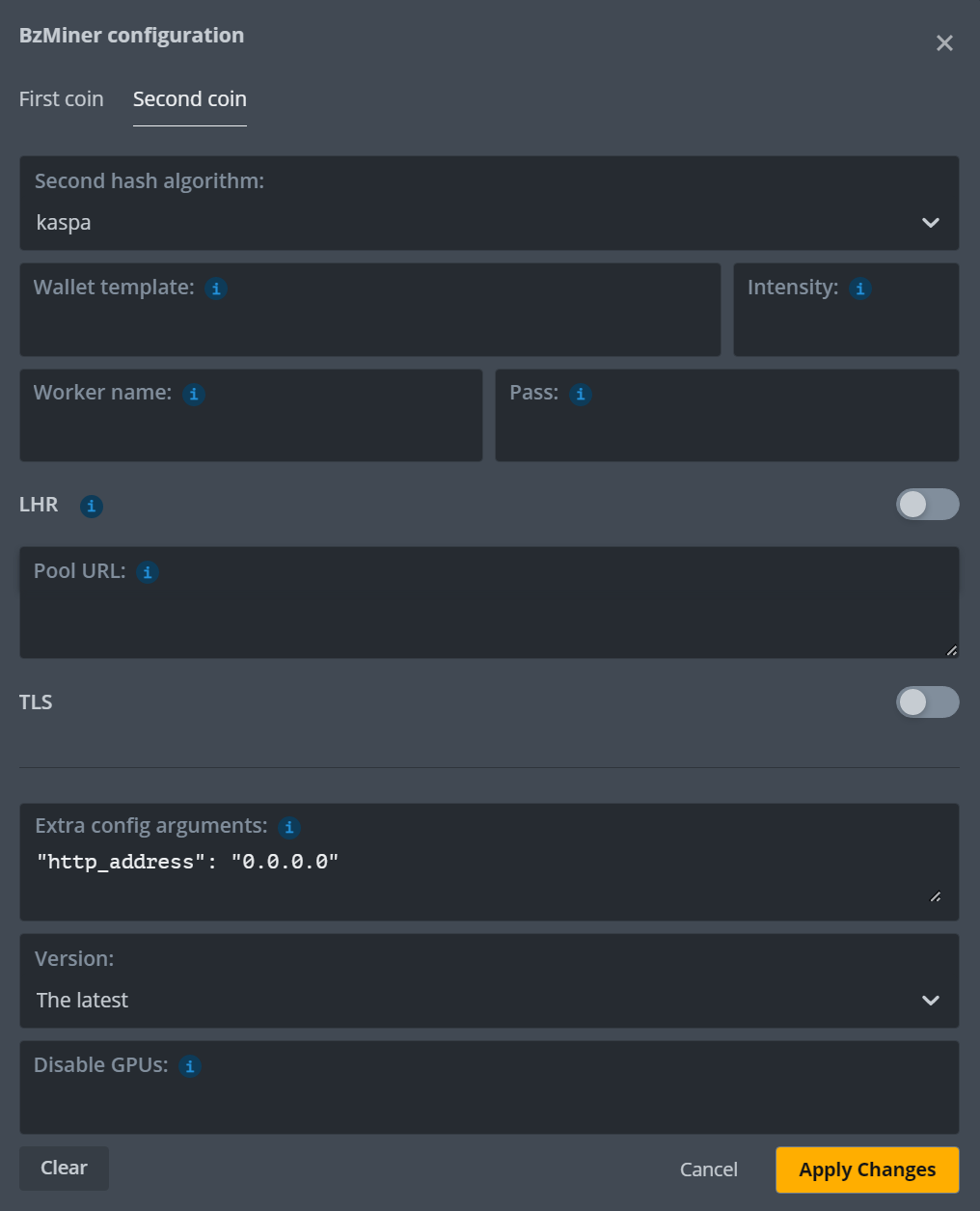Click into the Wallet template field
The height and width of the screenshot is (1211, 980).
coord(369,328)
